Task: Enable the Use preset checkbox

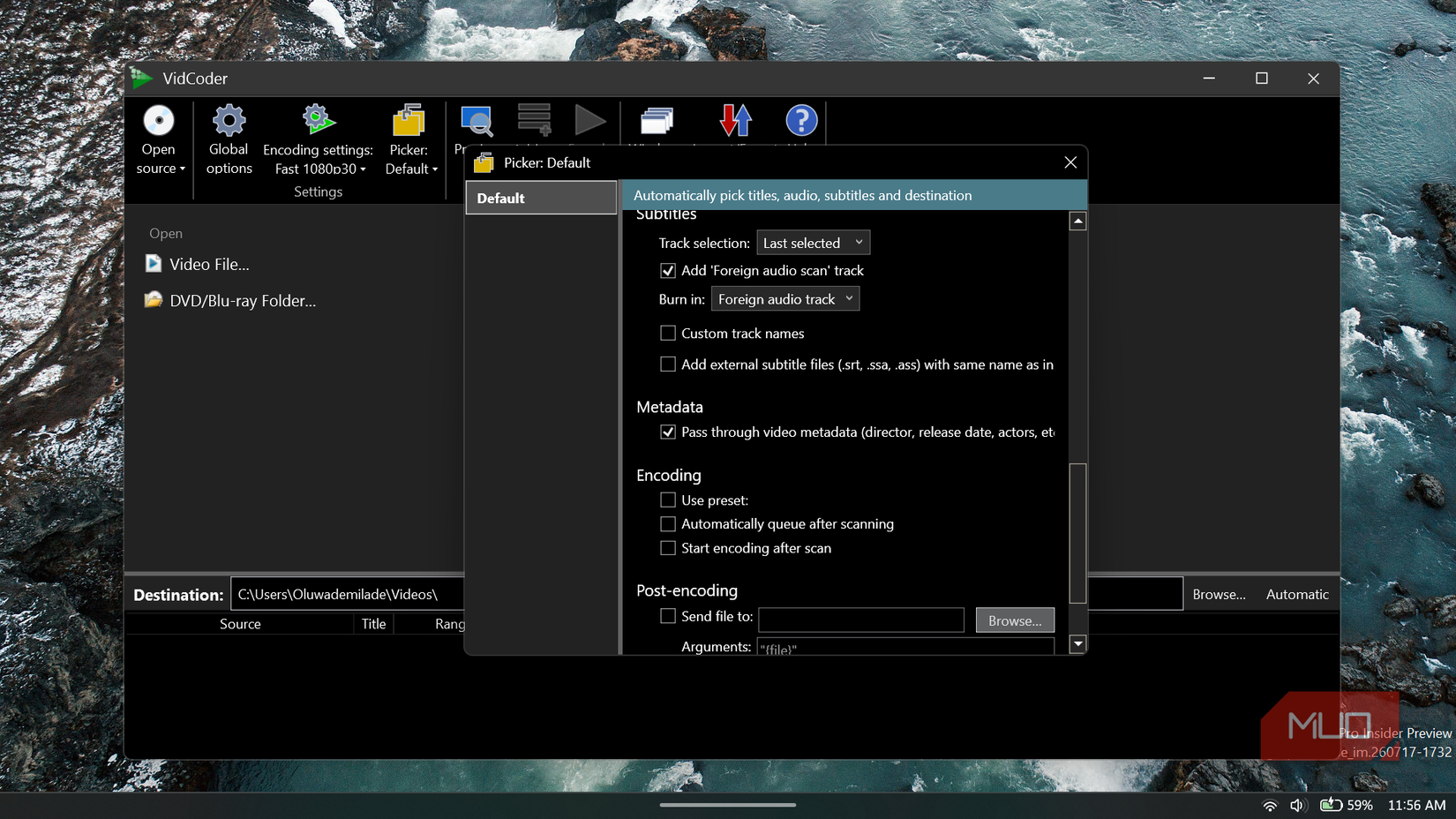Action: [x=668, y=500]
